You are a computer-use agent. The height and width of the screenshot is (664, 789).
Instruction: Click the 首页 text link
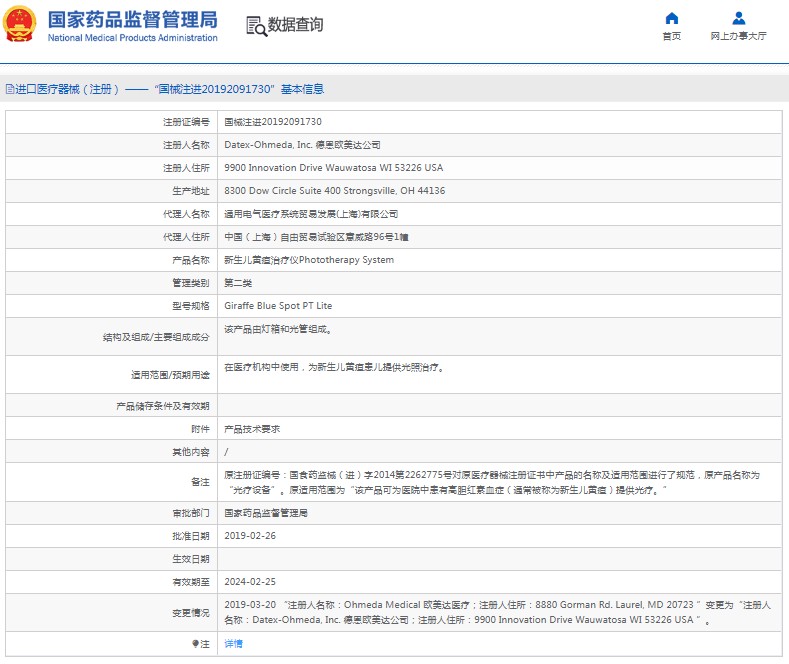(x=671, y=36)
